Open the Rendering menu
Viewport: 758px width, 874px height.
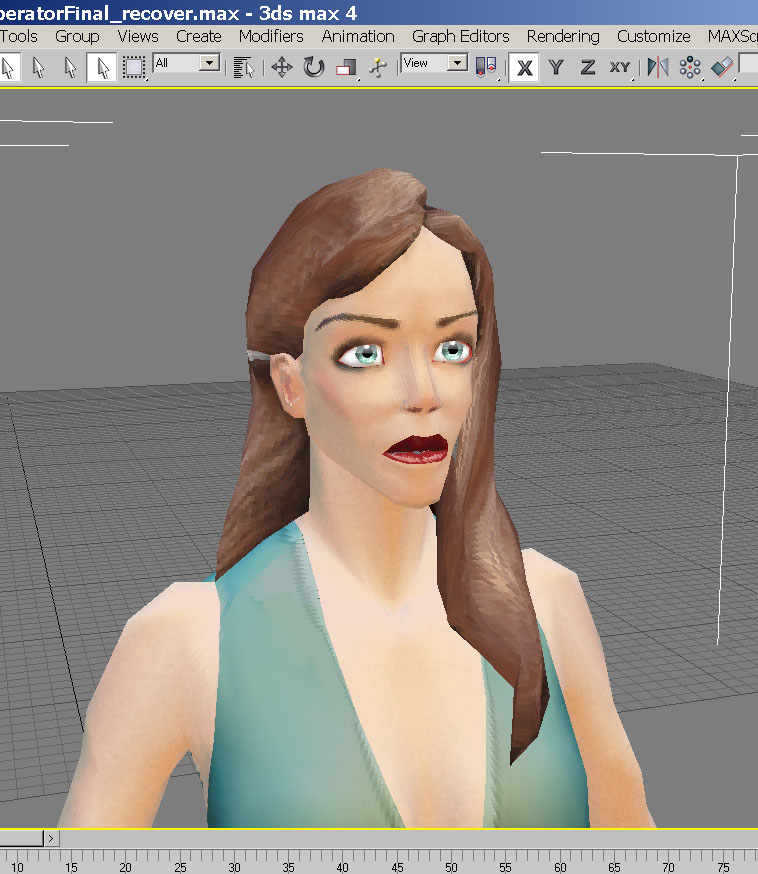click(x=563, y=36)
